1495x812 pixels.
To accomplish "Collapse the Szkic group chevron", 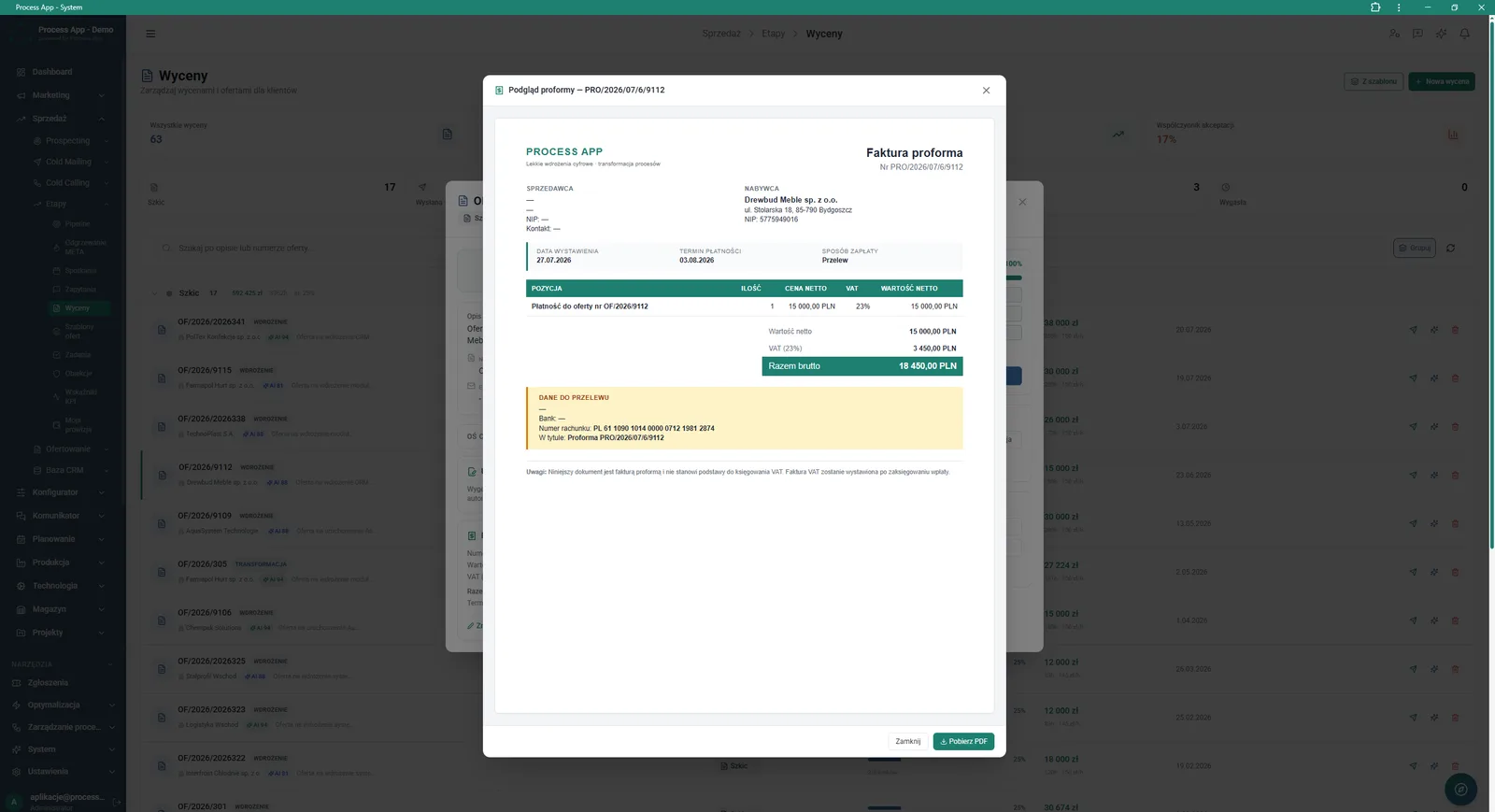I will pyautogui.click(x=155, y=293).
